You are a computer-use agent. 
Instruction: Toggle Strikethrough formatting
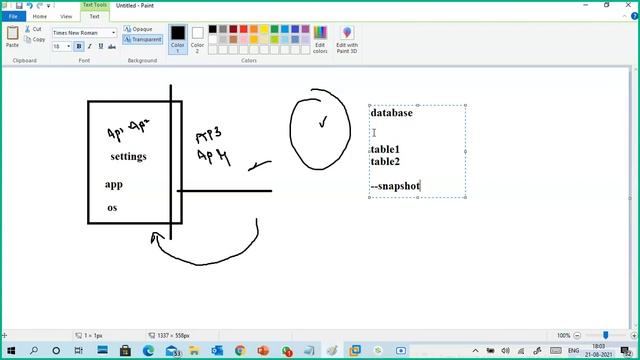(112, 47)
